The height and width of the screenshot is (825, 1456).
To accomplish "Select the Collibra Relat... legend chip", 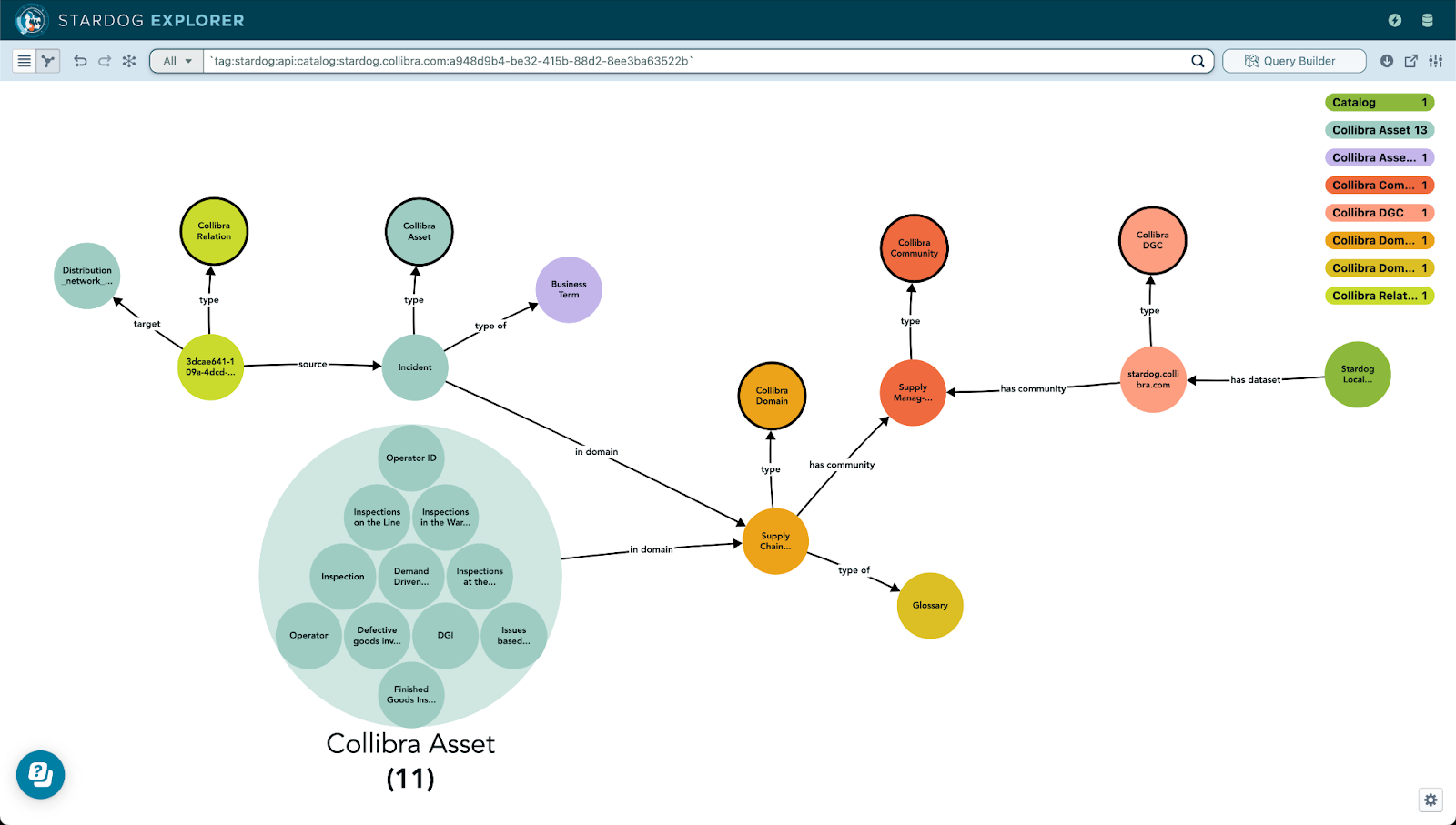I will 1380,296.
